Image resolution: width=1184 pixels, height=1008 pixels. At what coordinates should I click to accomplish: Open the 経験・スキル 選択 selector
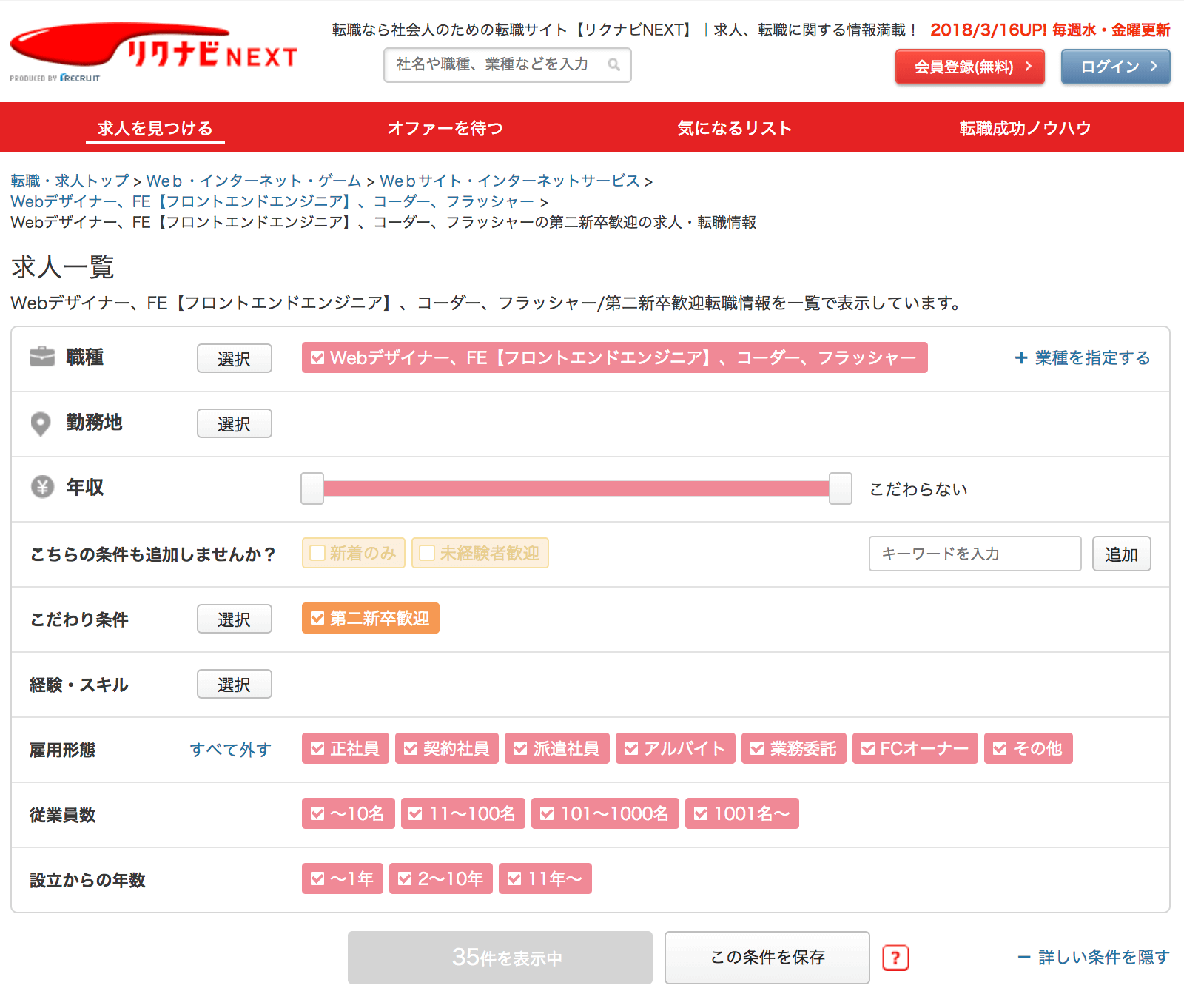235,684
